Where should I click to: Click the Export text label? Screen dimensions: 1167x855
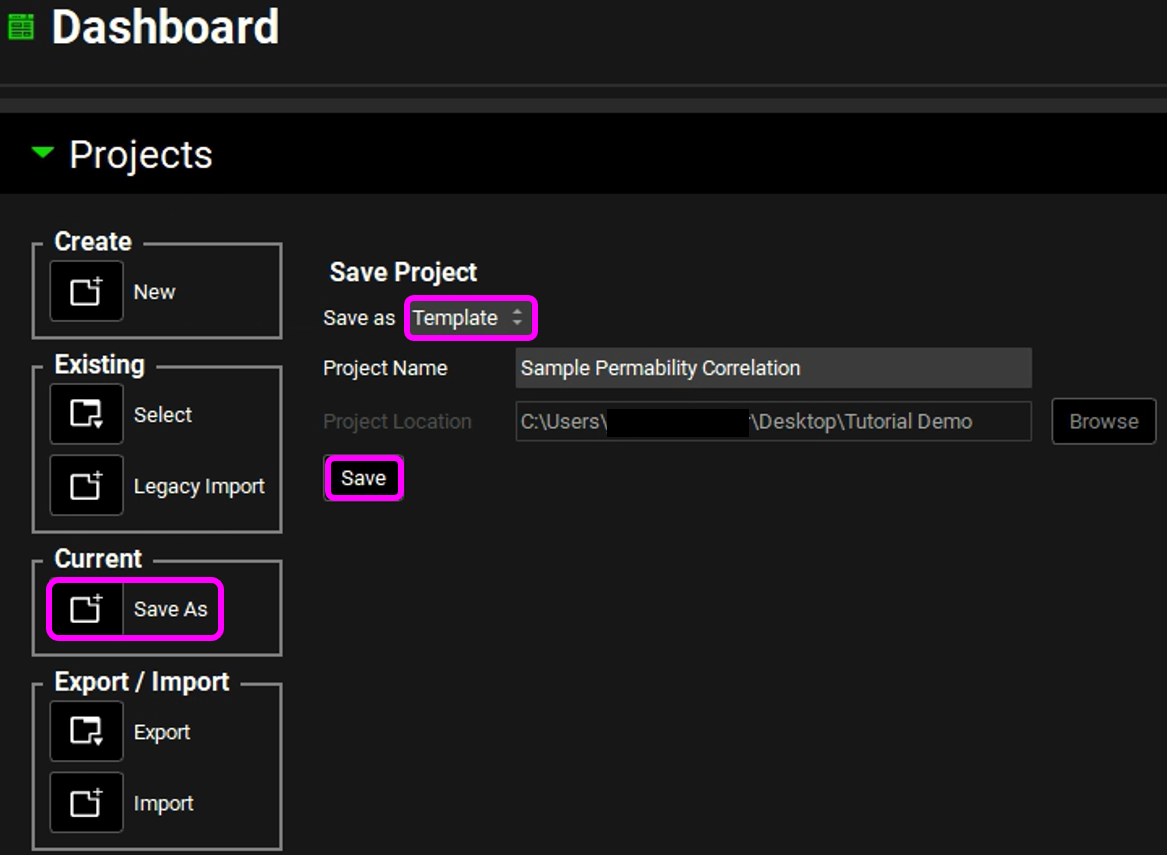(162, 733)
